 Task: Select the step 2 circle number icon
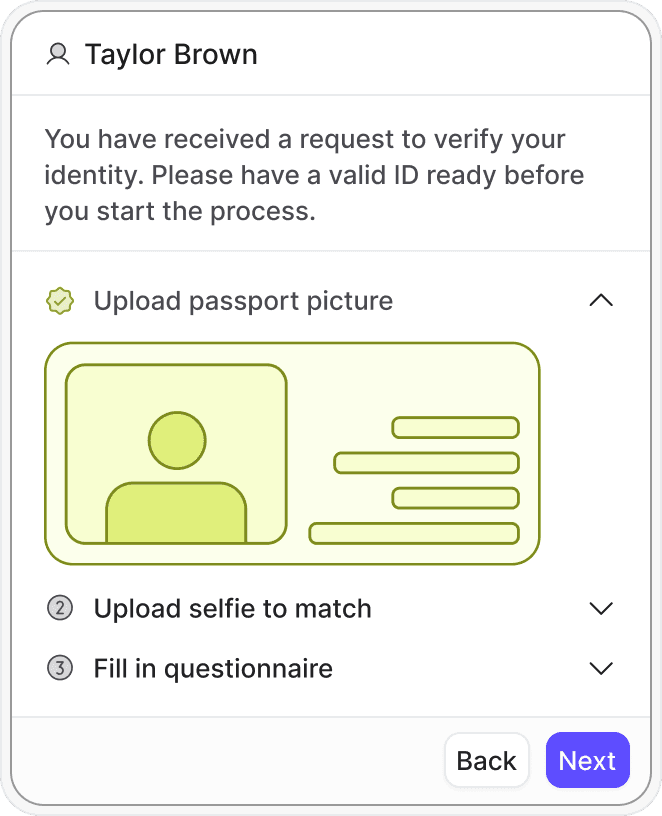pyautogui.click(x=60, y=608)
